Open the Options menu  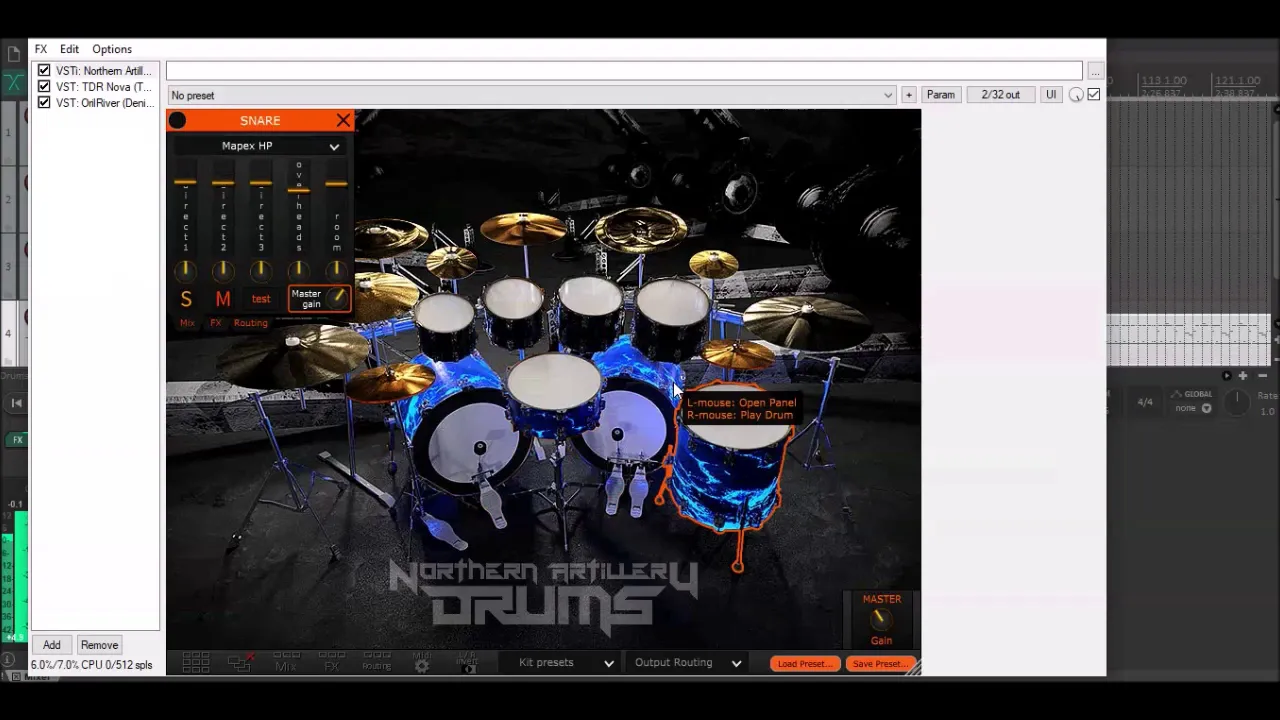coord(112,49)
